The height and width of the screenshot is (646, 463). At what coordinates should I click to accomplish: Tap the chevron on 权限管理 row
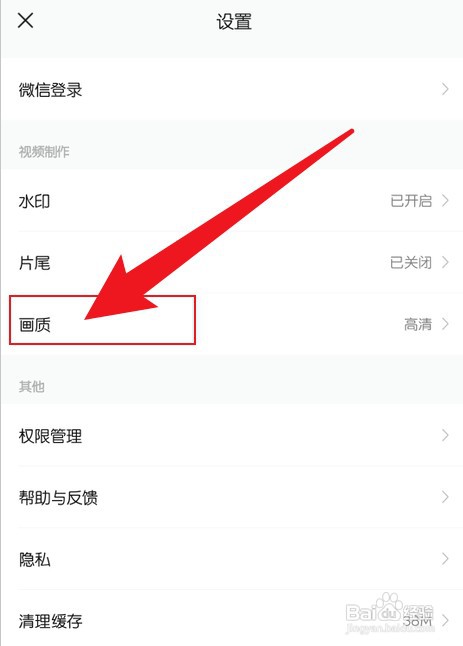pyautogui.click(x=445, y=435)
